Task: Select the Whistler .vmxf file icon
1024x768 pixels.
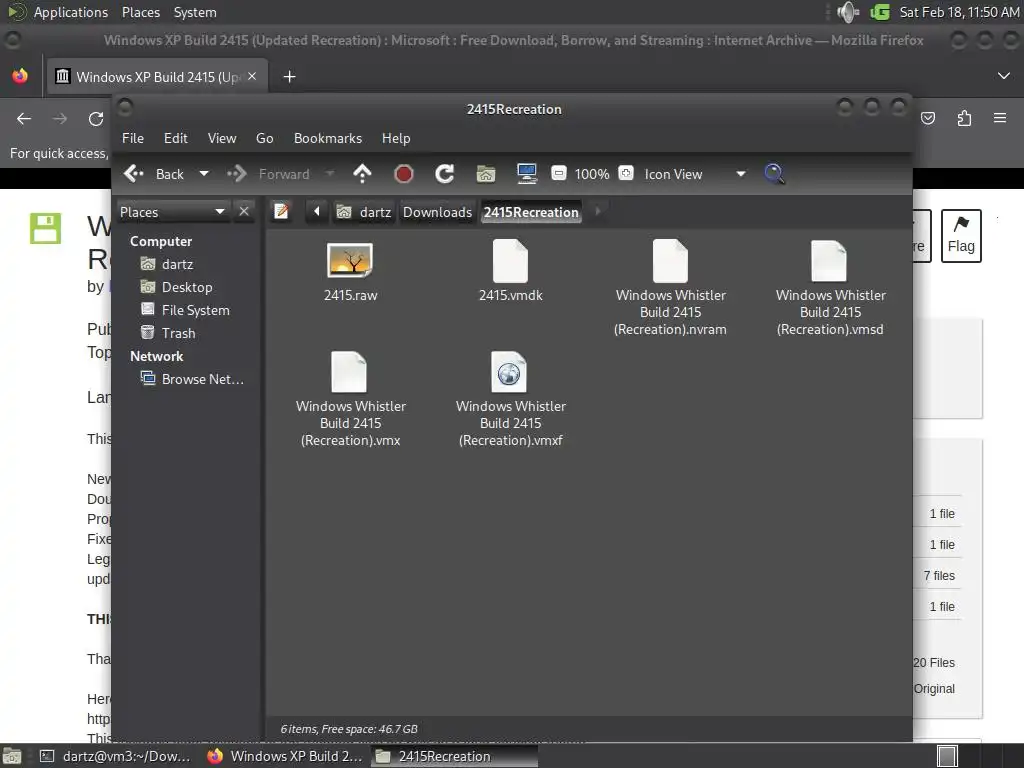Action: (509, 372)
